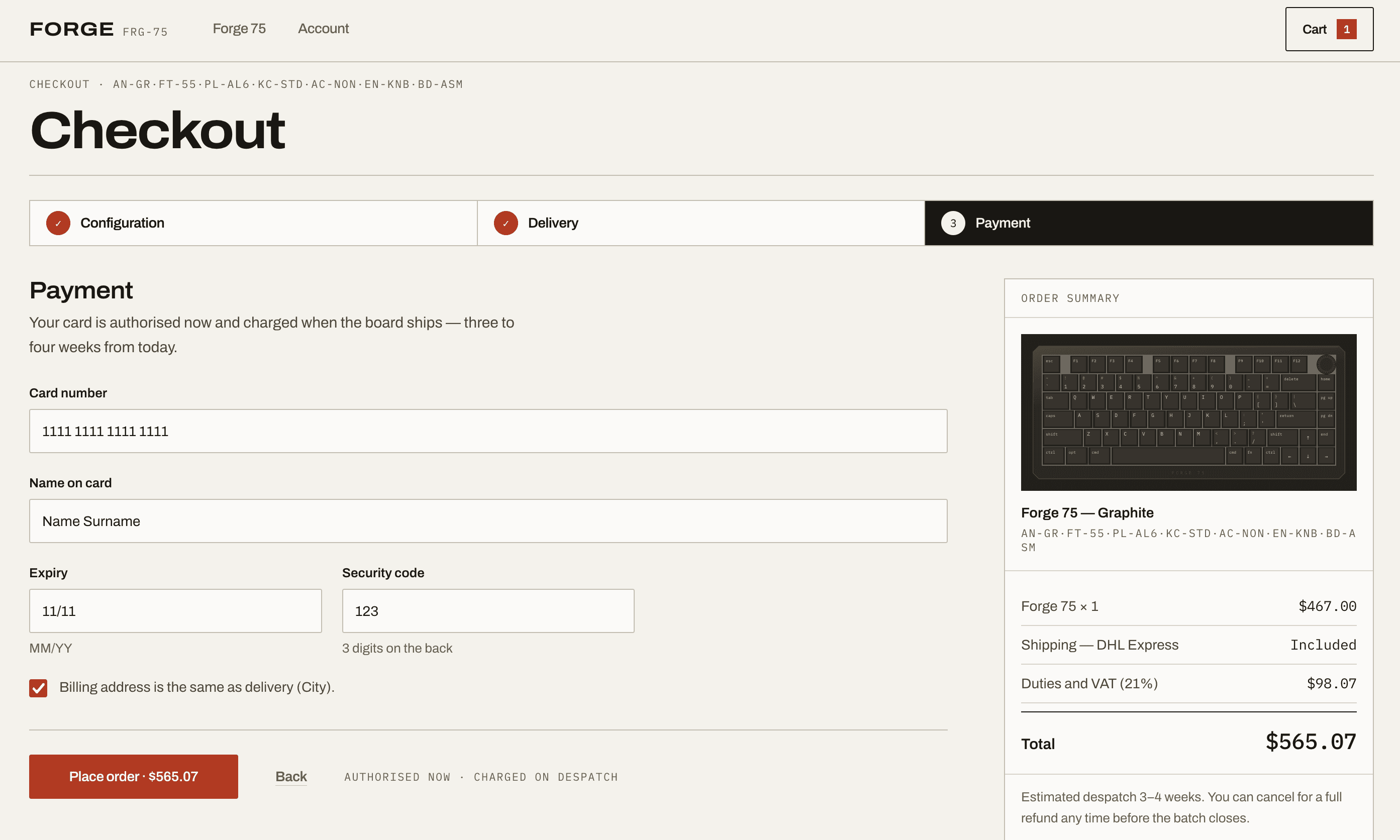
Task: Click the 'Estimated despatch 3–4 weeks' note
Action: click(x=1181, y=808)
